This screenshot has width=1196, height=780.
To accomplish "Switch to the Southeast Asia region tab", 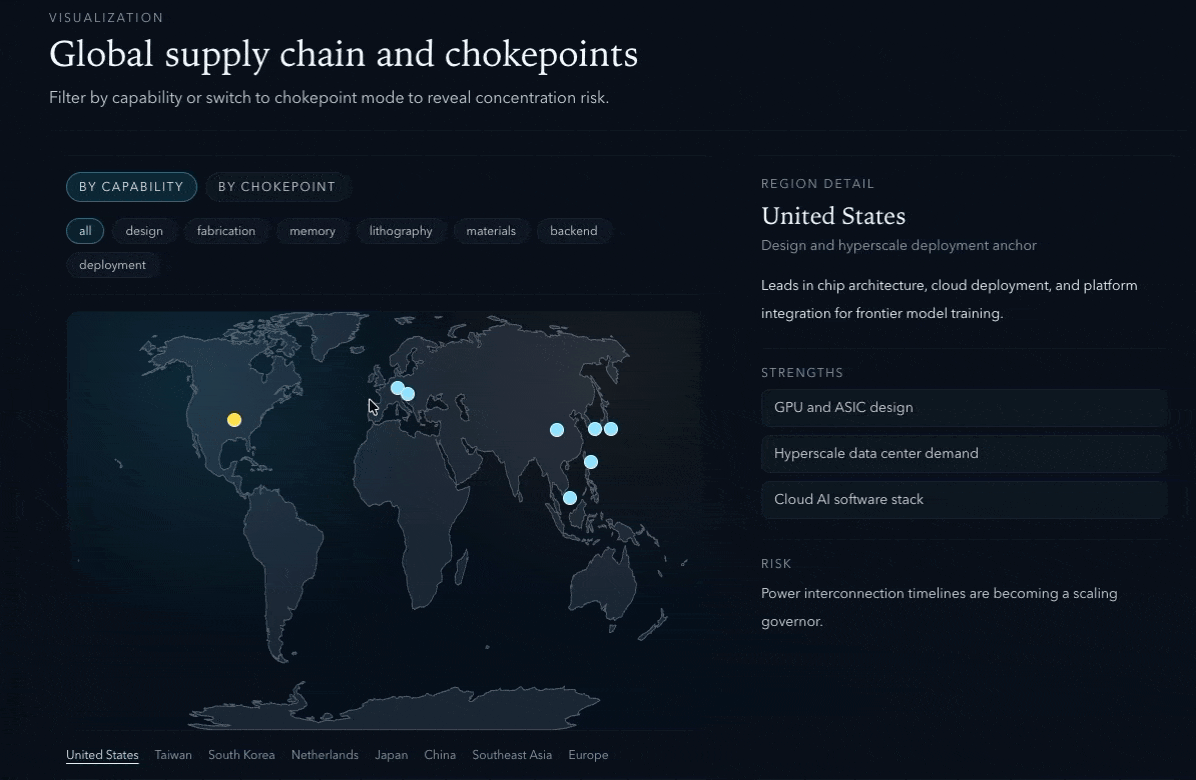I will tap(512, 755).
